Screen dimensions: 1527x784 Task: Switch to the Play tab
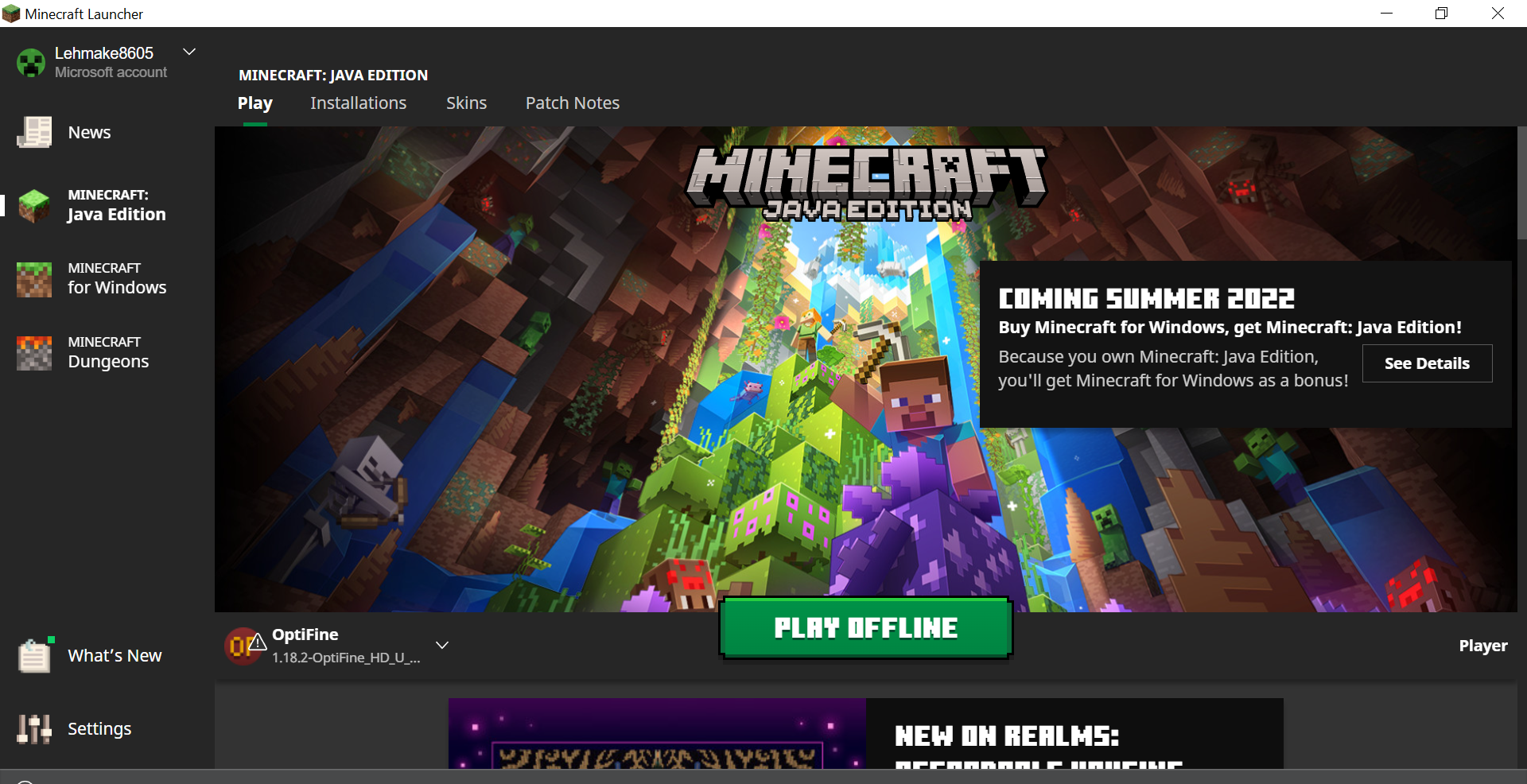(x=255, y=103)
